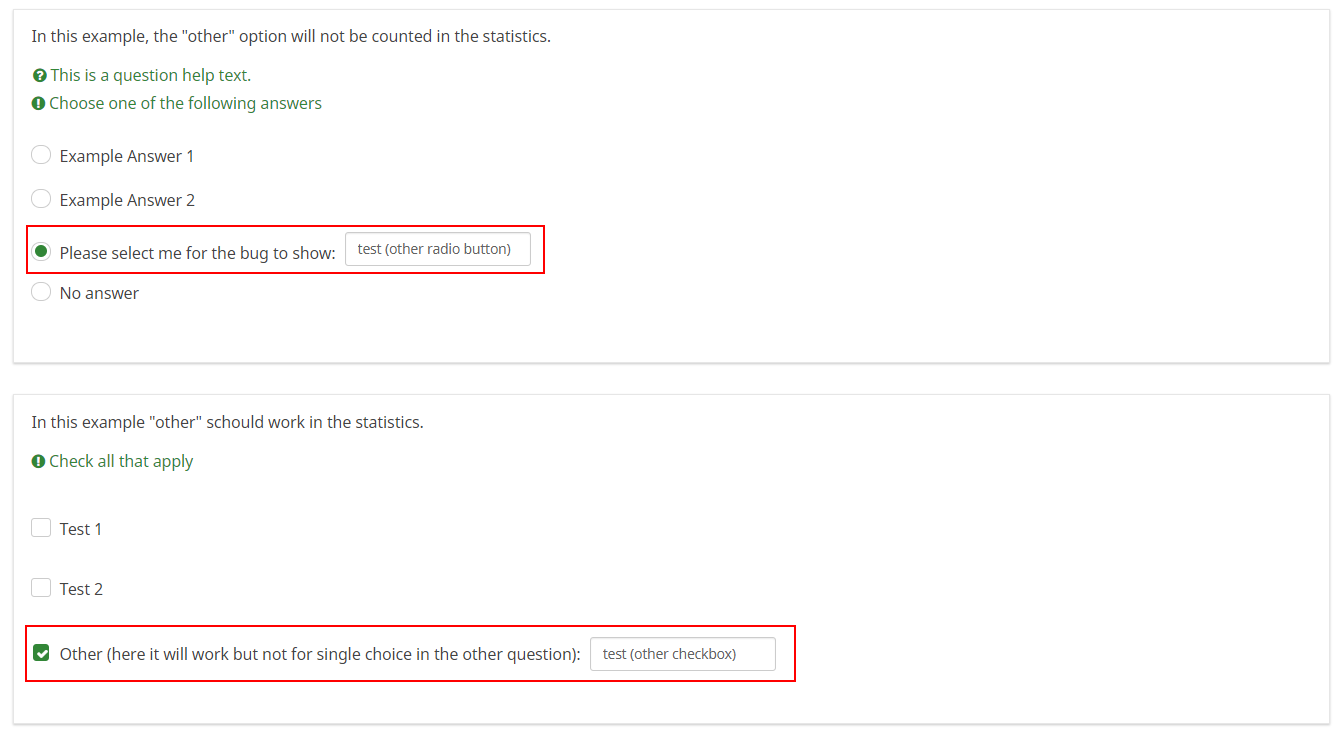The image size is (1336, 735).
Task: Click the 'Please select me for the bug' radio button
Action: tap(41, 251)
